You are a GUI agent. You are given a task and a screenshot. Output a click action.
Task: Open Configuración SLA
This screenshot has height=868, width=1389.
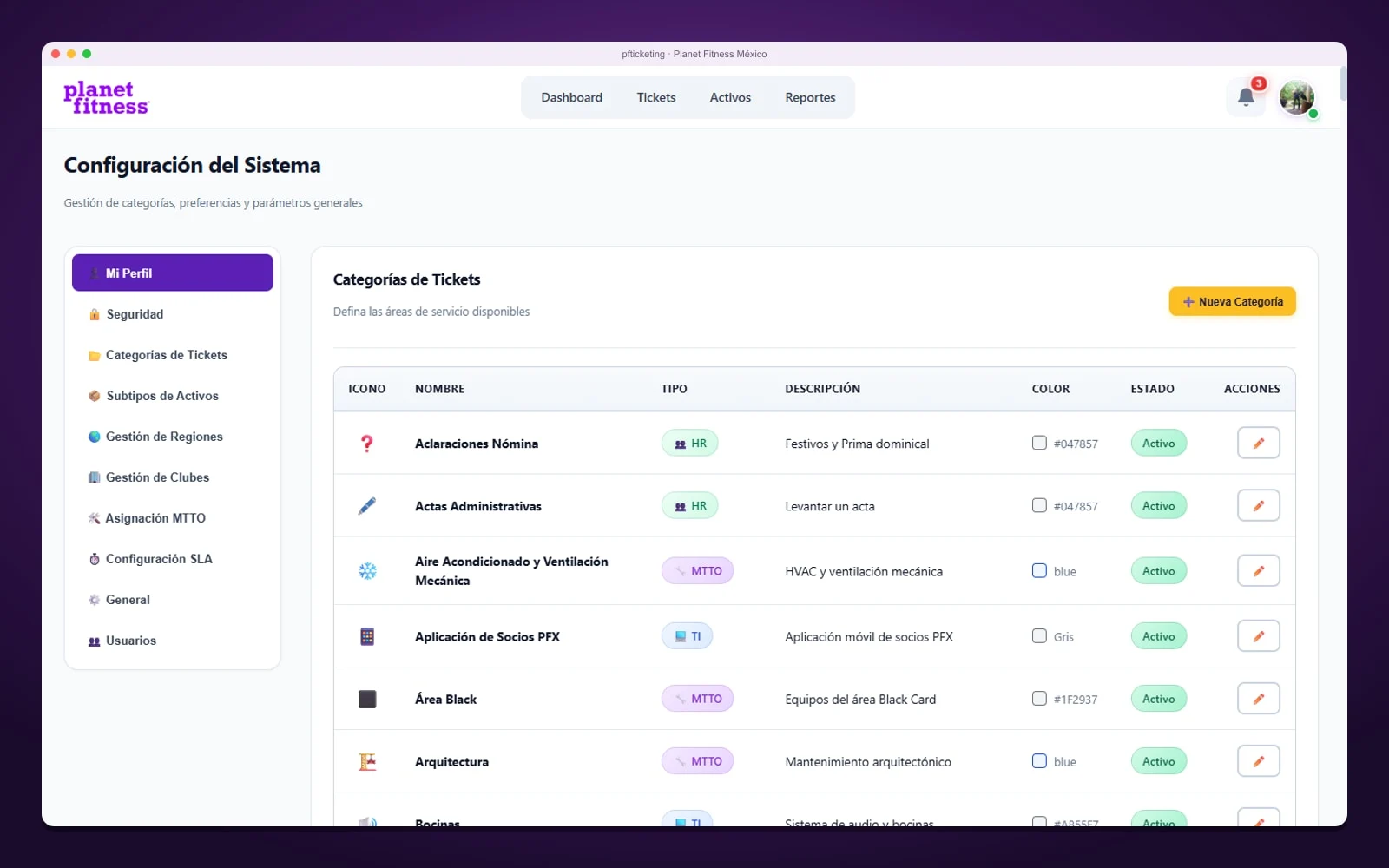[x=173, y=559]
